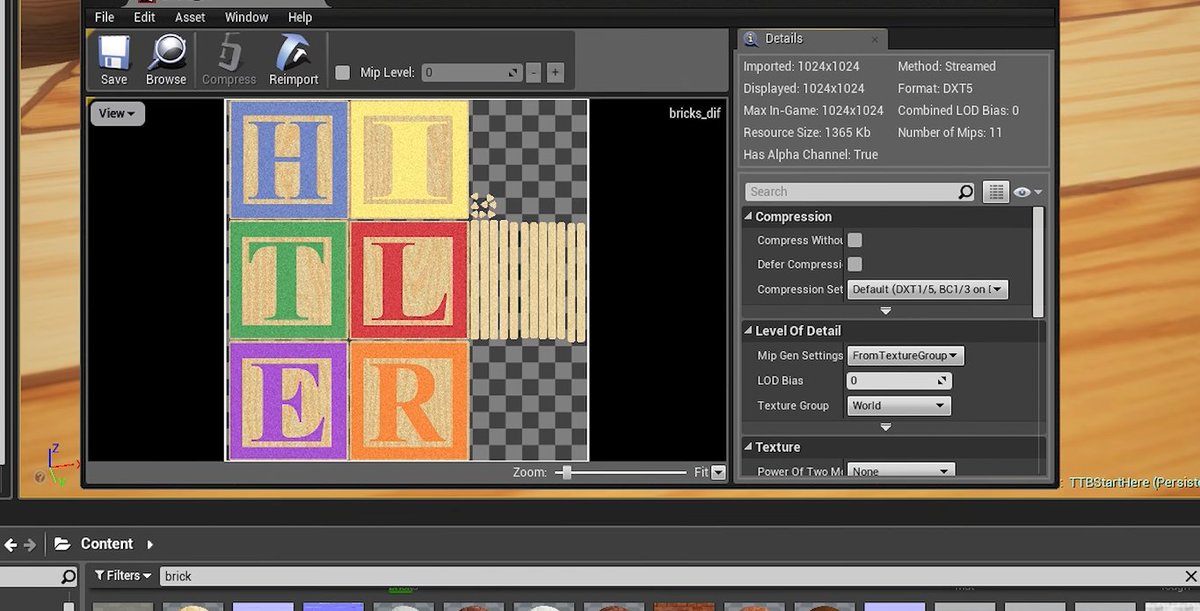1200x611 pixels.
Task: Click the Content folder icon
Action: (62, 544)
